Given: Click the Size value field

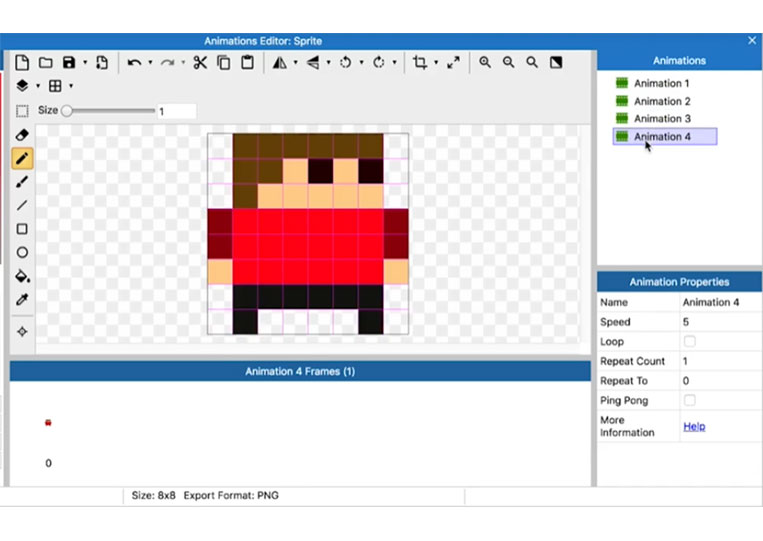Looking at the screenshot, I should click(177, 111).
